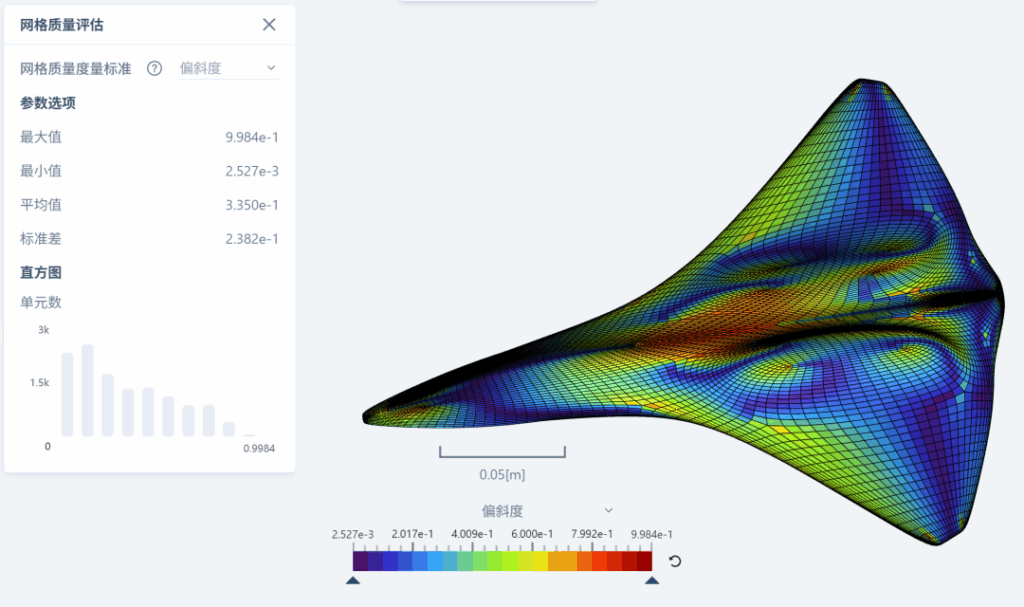The height and width of the screenshot is (607, 1024).
Task: Click the yellow segment of the color legend
Action: coord(539,562)
